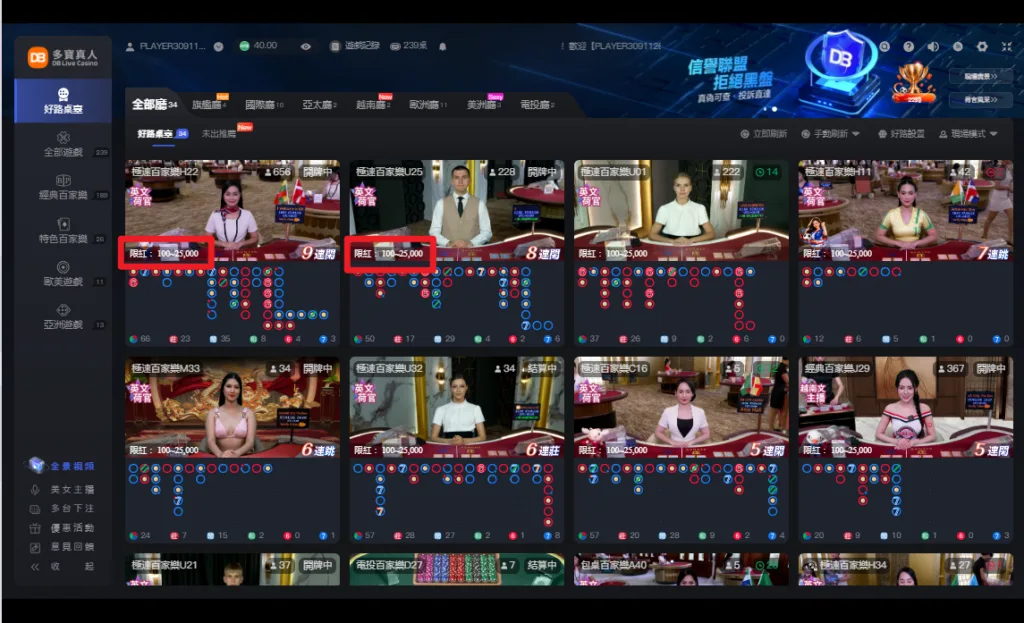
Task: Click the road map grid of table U01
Action: click(x=681, y=298)
